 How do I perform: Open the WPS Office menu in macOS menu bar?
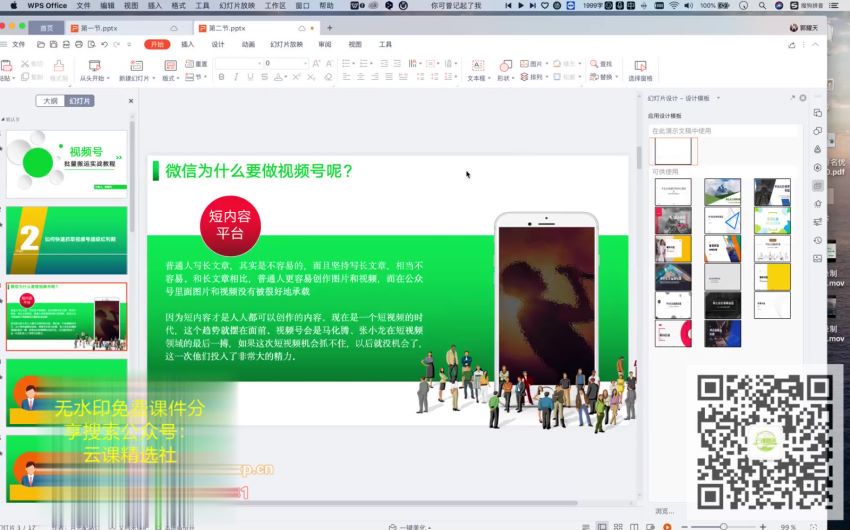tap(47, 5)
